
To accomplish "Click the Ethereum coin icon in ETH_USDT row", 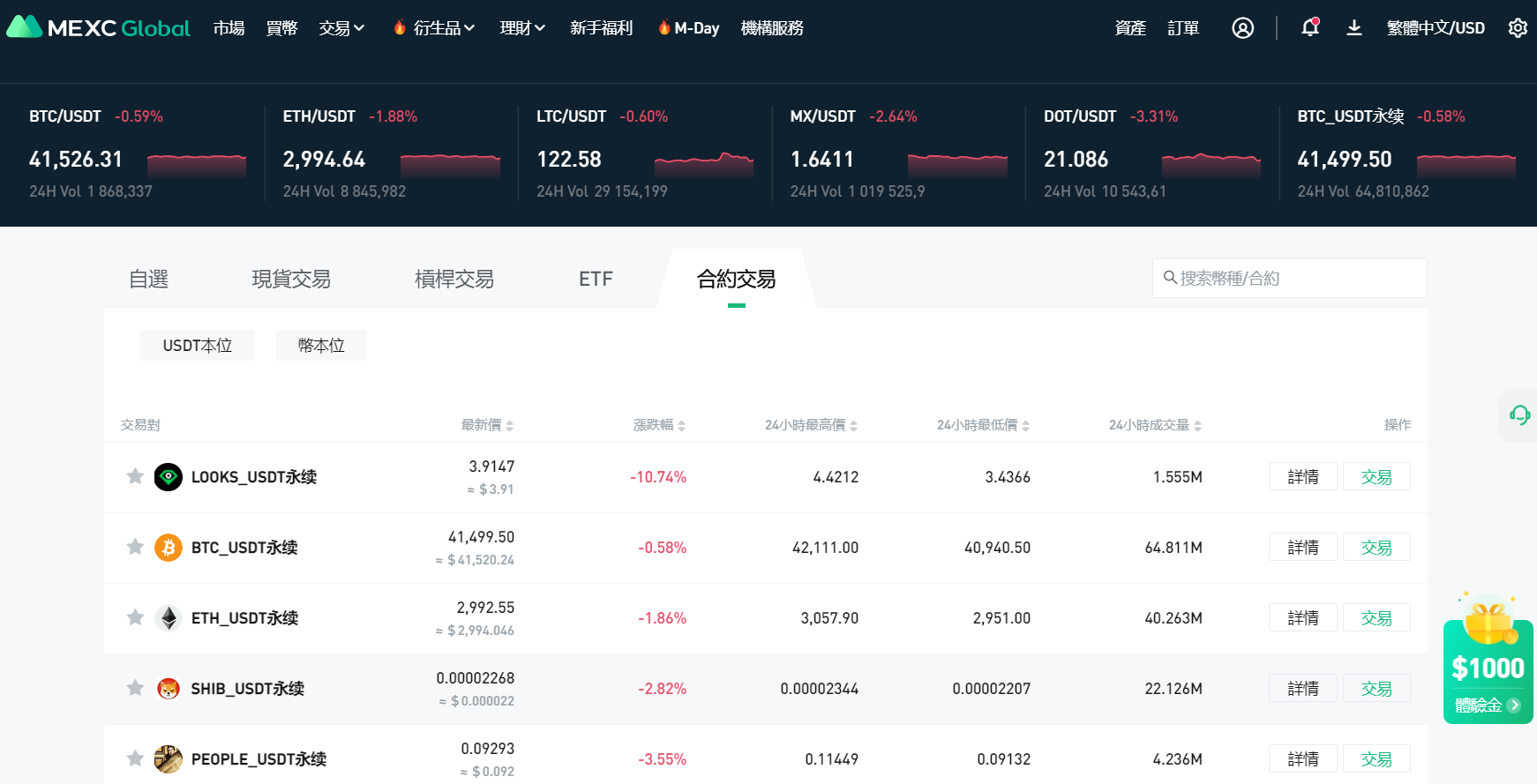I will [x=169, y=618].
